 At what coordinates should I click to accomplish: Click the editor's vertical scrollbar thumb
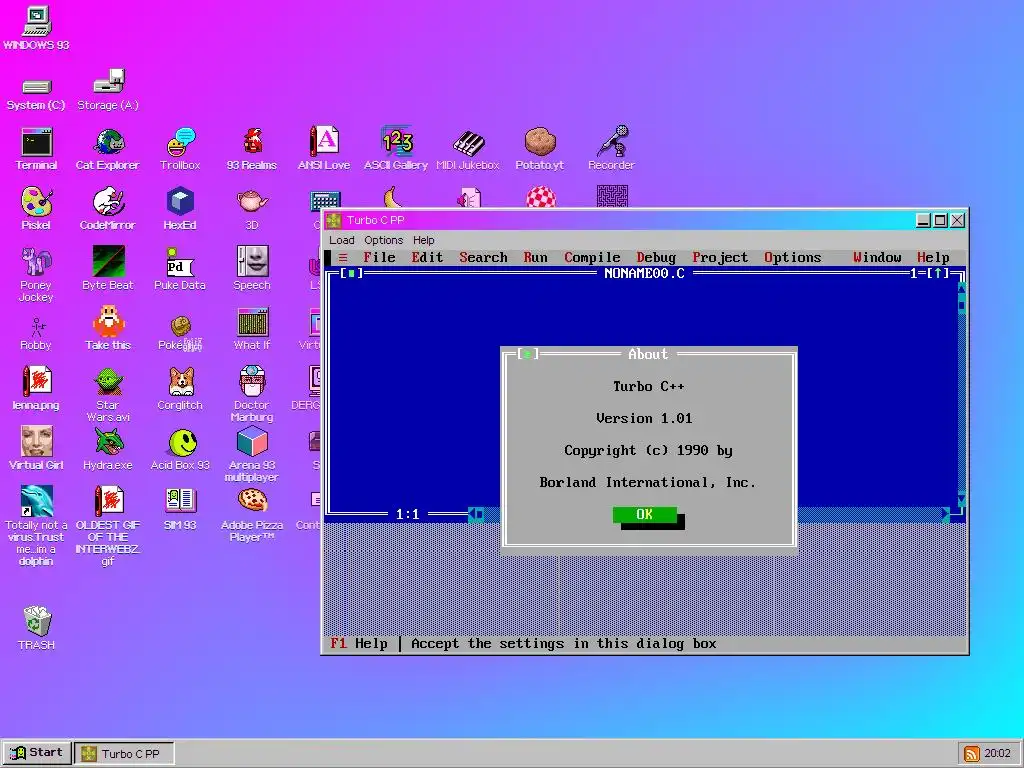(962, 304)
